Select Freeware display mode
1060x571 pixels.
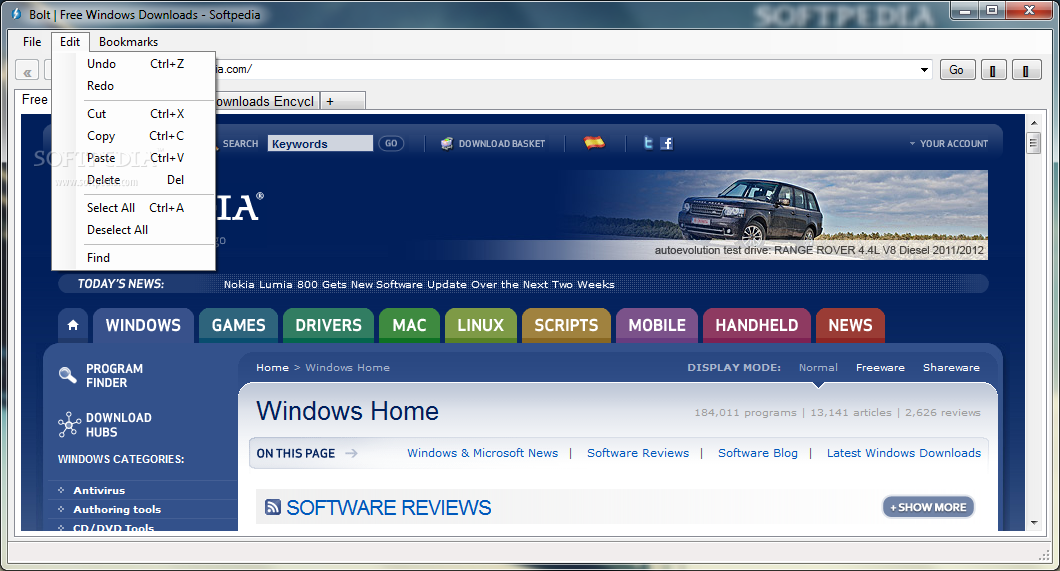point(880,368)
